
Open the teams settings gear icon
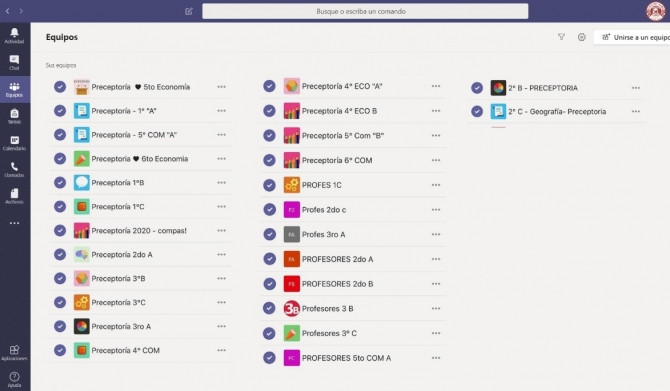pyautogui.click(x=582, y=37)
